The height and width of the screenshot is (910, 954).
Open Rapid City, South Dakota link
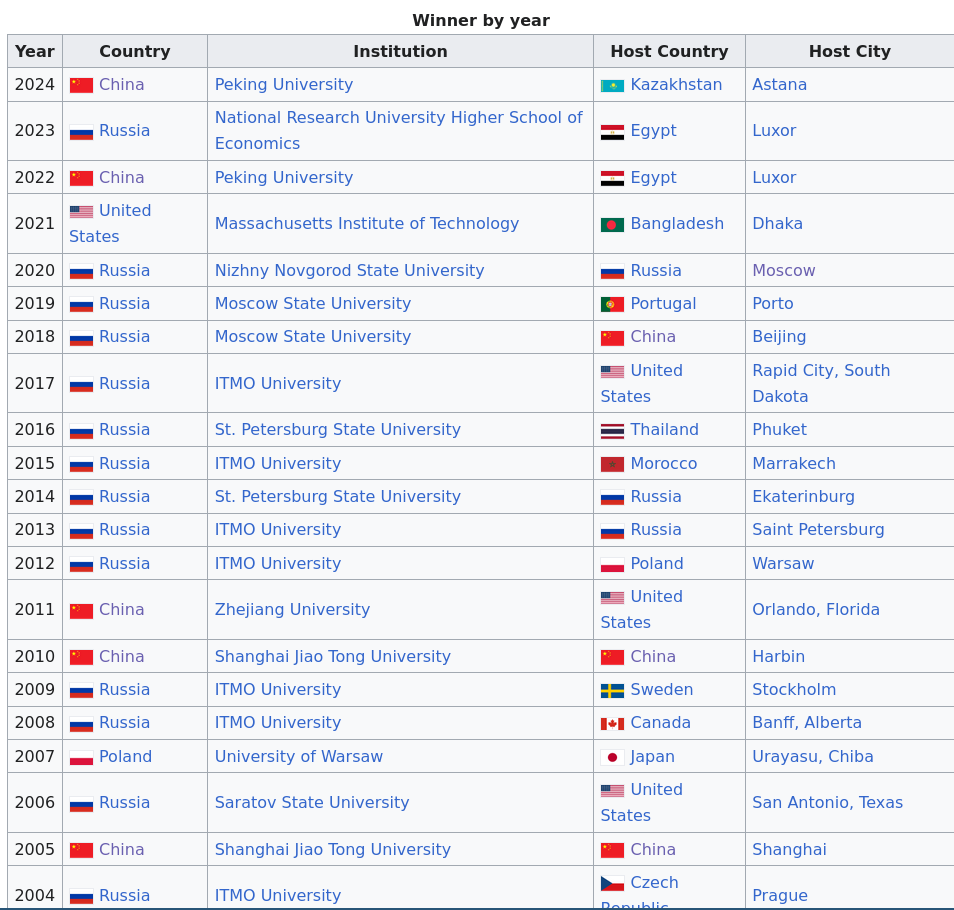pos(821,384)
